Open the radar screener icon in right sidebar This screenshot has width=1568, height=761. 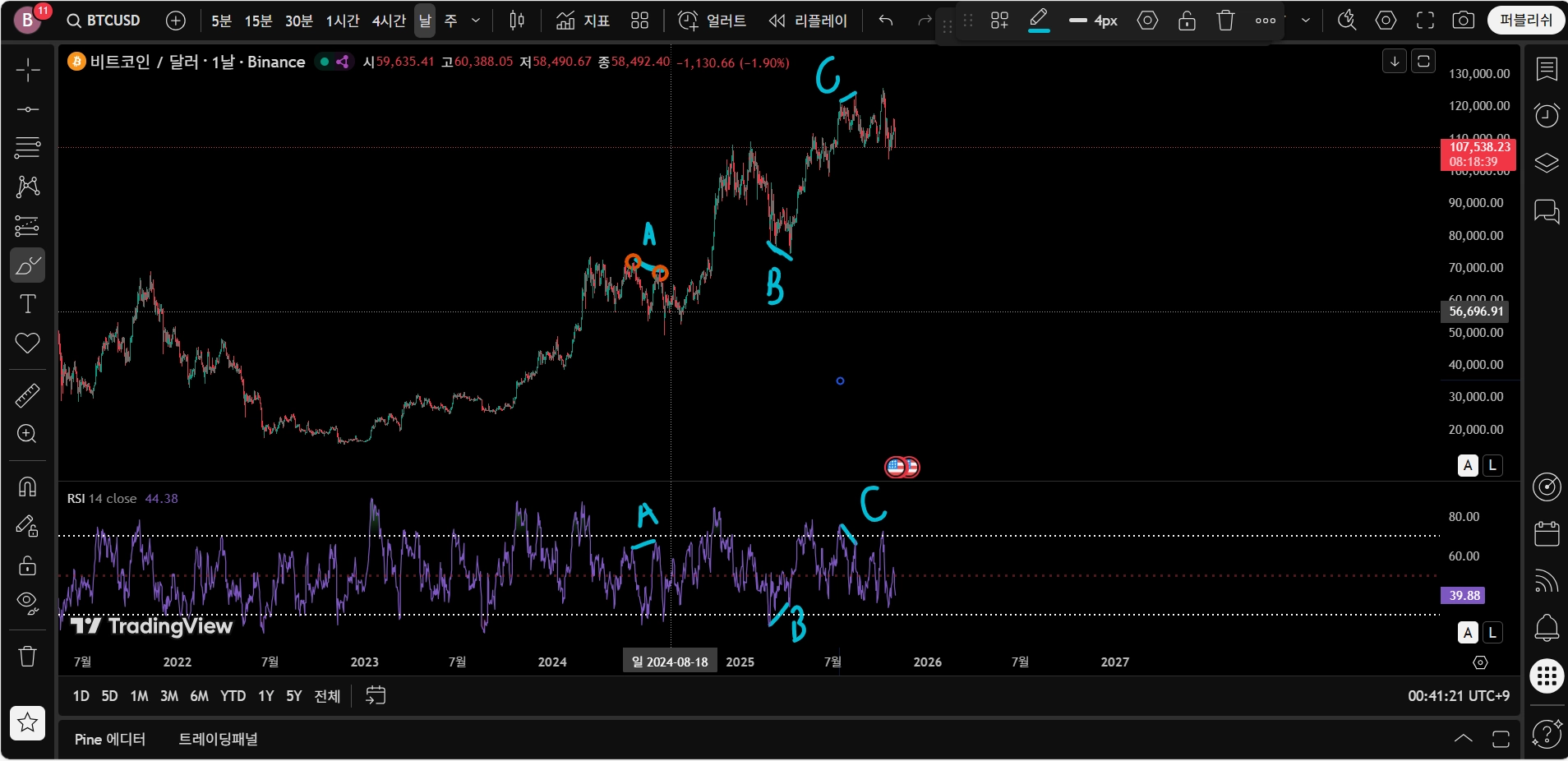(1547, 487)
